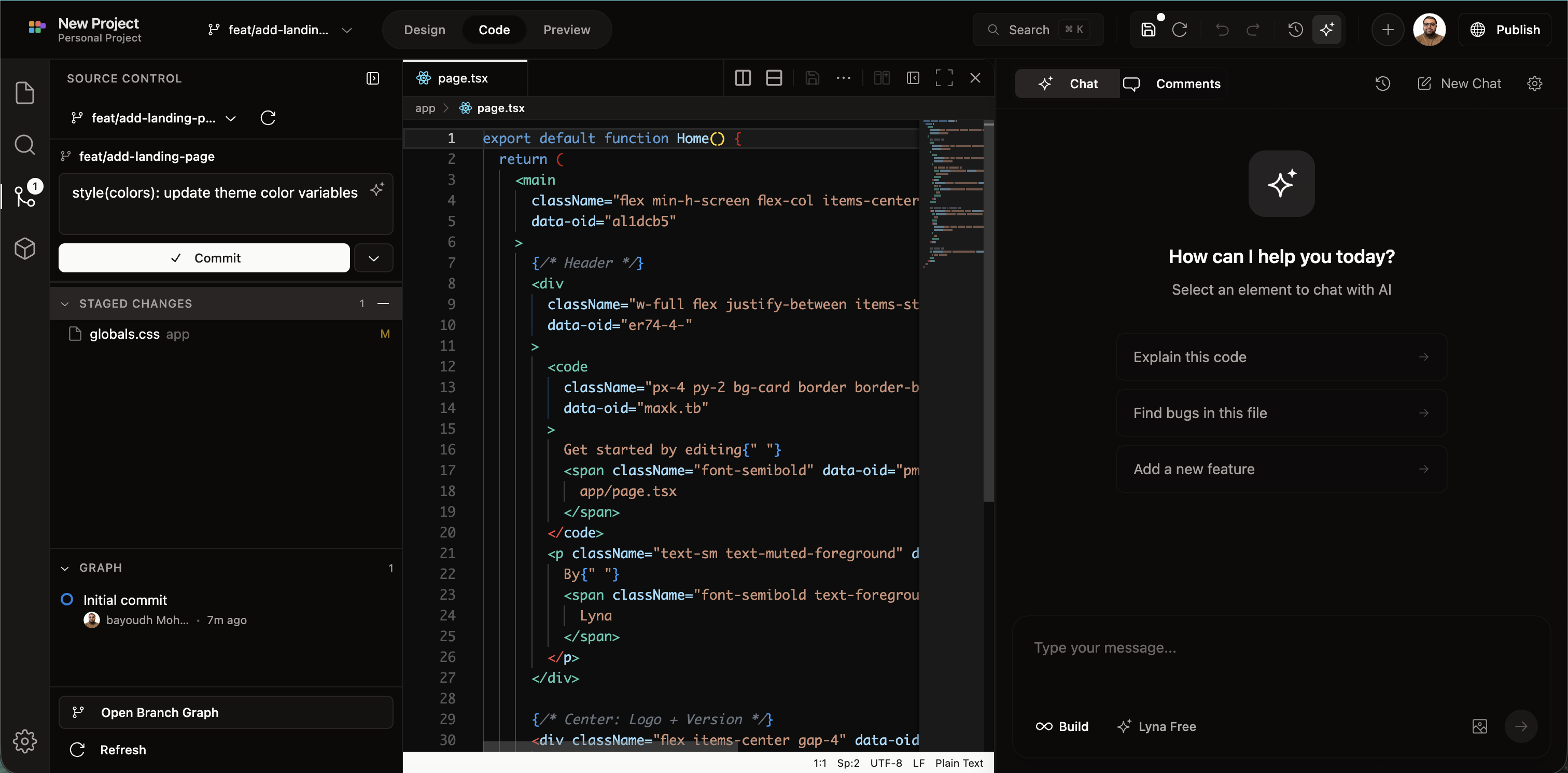Open the commit options chevron next to Commit
This screenshot has width=1568, height=773.
pos(373,258)
